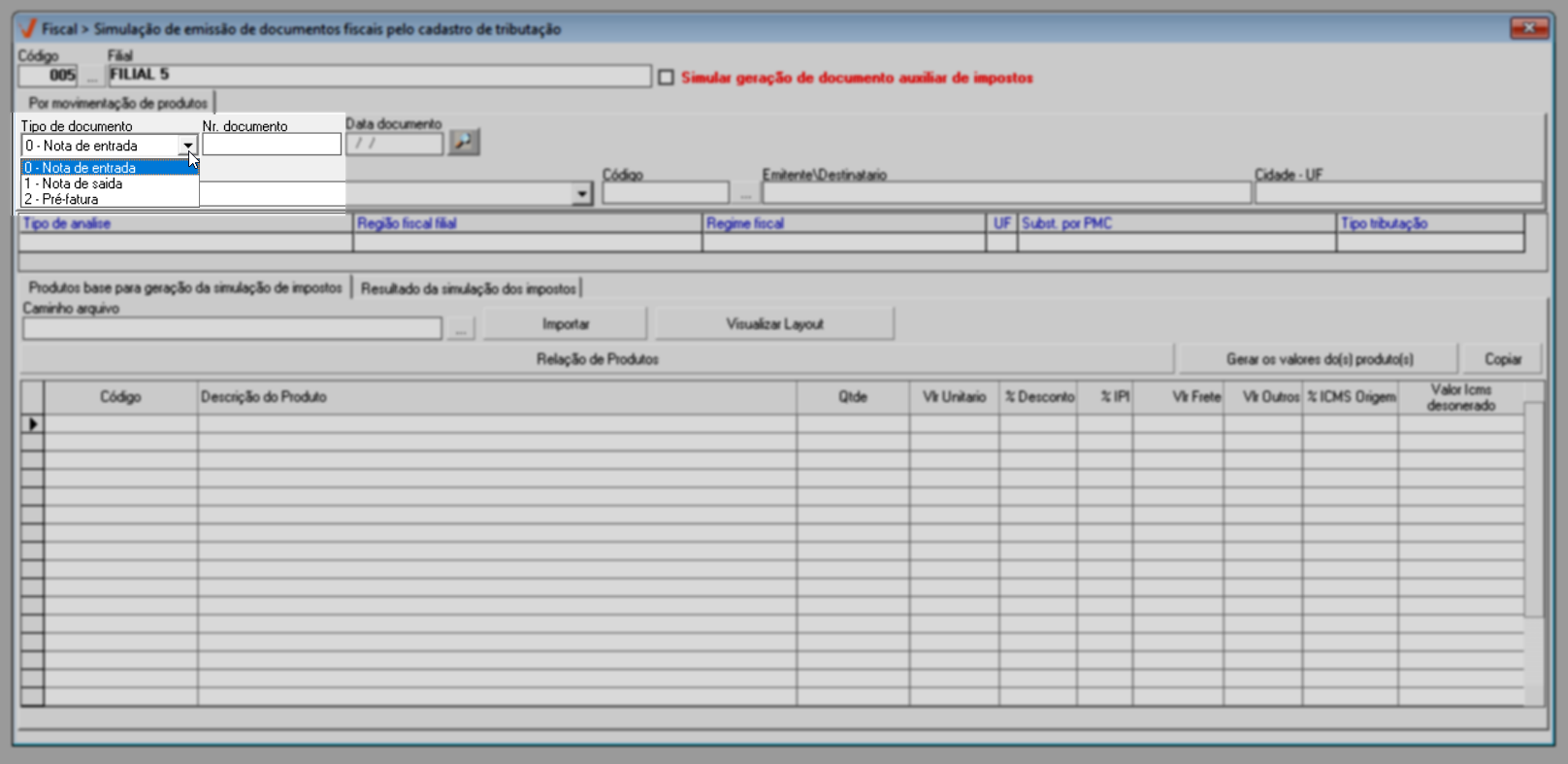The image size is (1568, 764).
Task: Choose '1 - Nota de saída' option
Action: [x=110, y=183]
